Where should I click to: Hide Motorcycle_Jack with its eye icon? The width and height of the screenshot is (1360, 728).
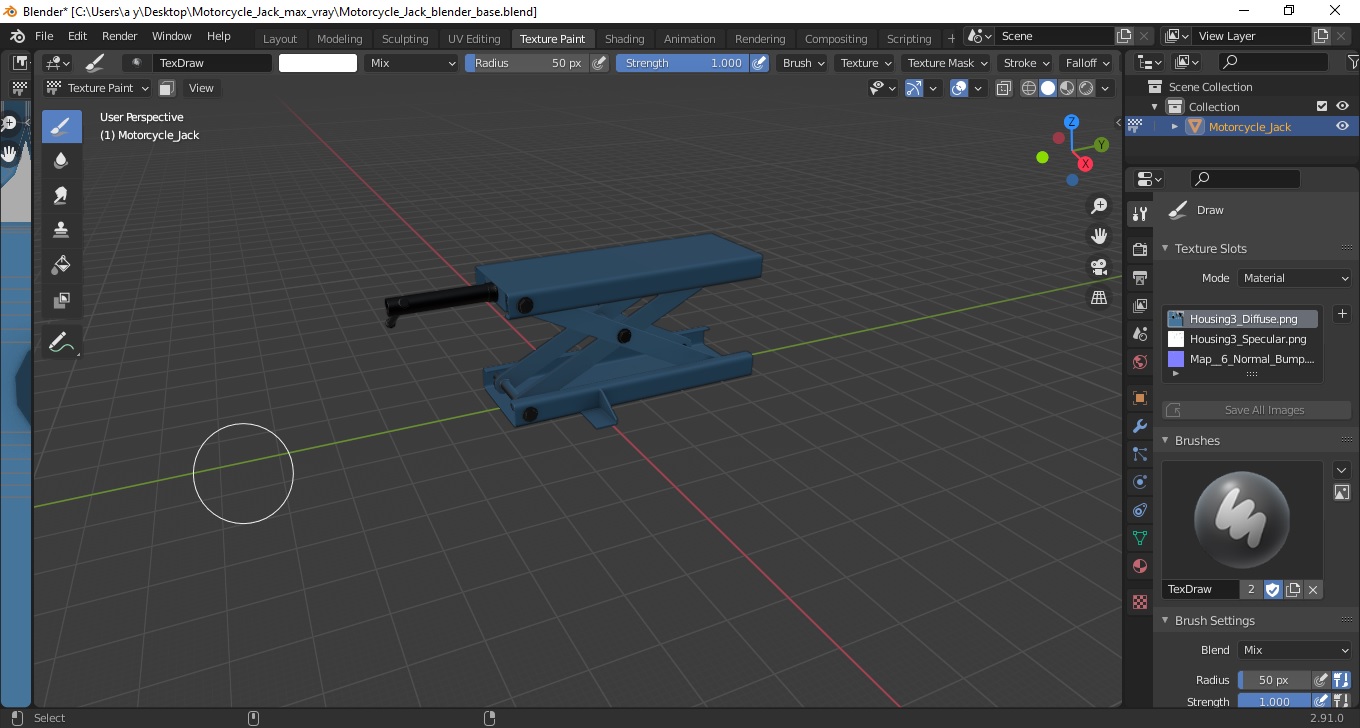coord(1342,126)
